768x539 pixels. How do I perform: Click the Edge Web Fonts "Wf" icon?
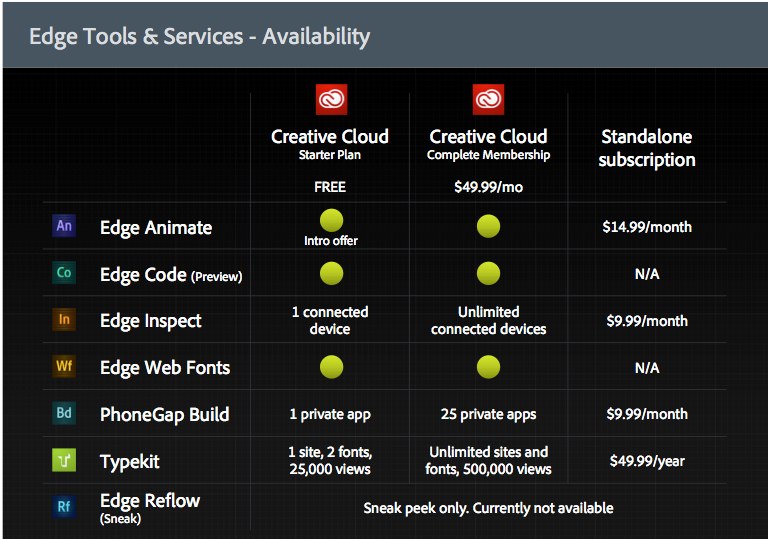[64, 367]
